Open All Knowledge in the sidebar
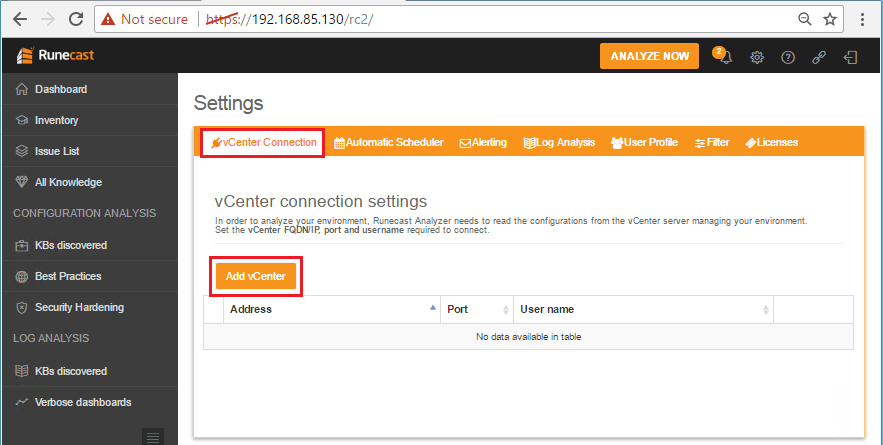 coord(90,182)
